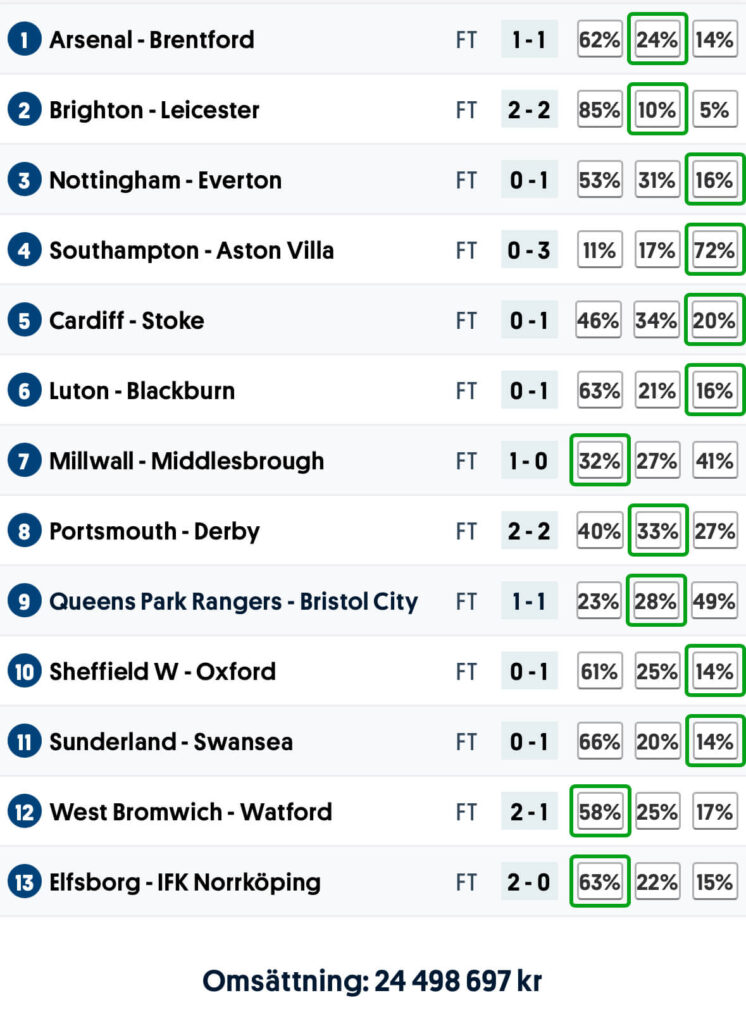746x1024 pixels.
Task: Select the 85% home percentage for Brighton
Action: 598,110
